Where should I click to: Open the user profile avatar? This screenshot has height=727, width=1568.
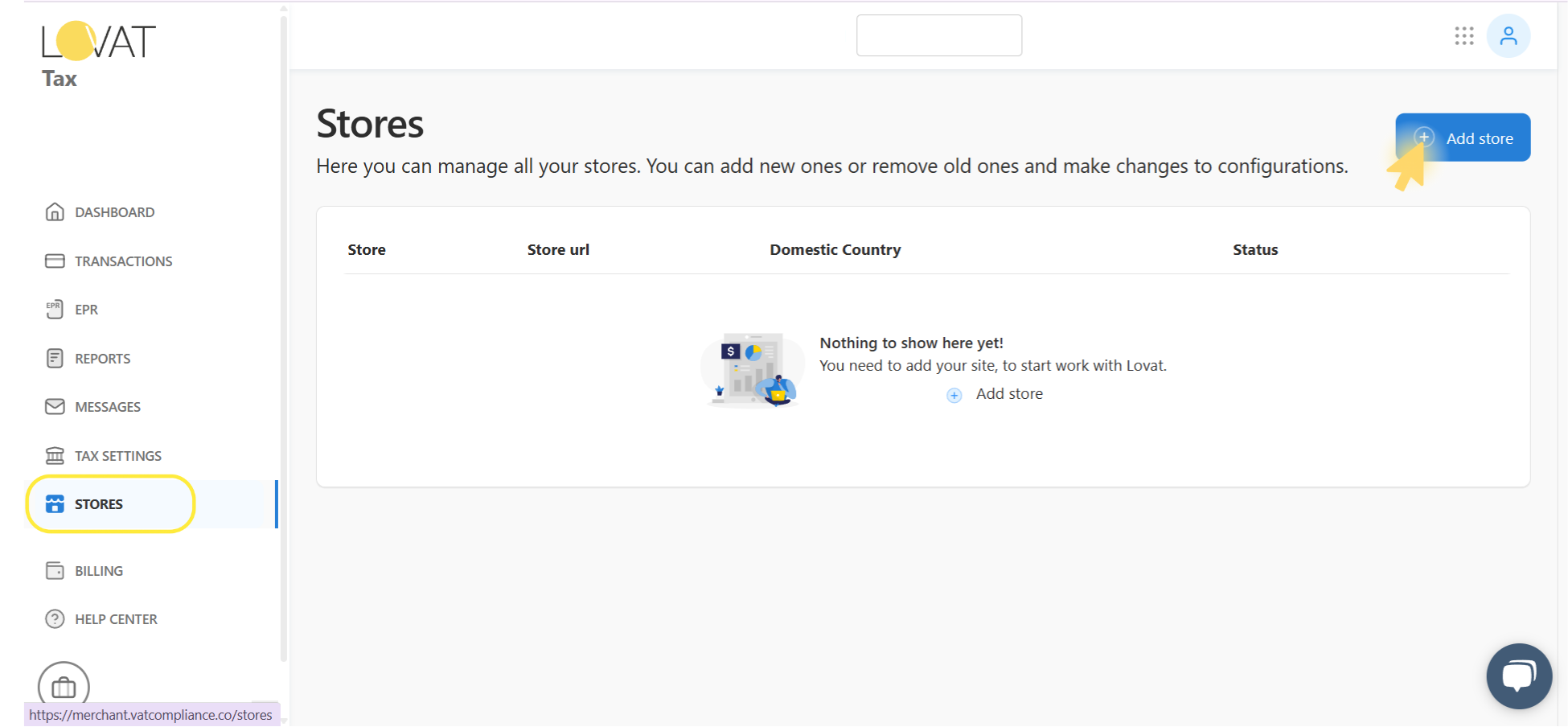(x=1508, y=36)
